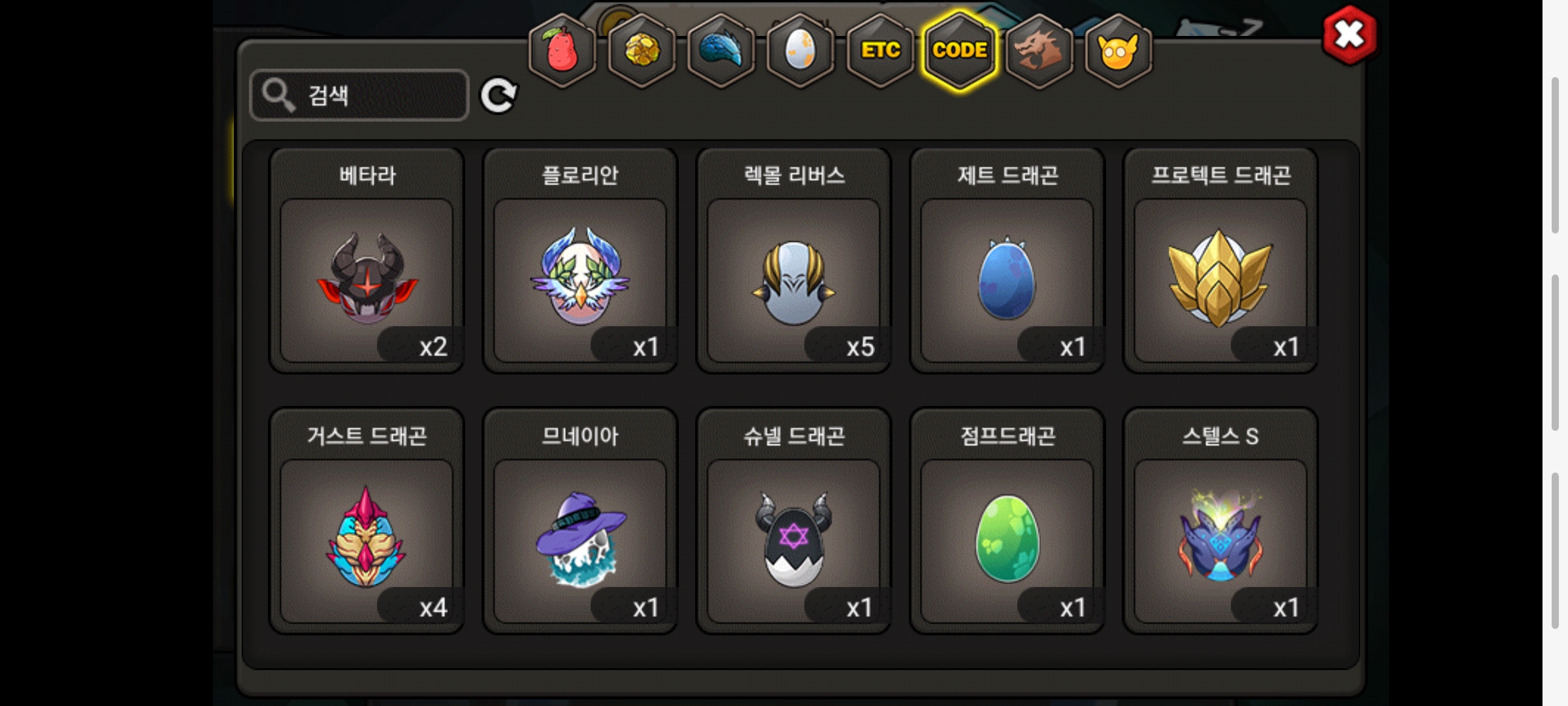The height and width of the screenshot is (706, 1568).
Task: Select the 베타라 egg item
Action: [x=367, y=260]
